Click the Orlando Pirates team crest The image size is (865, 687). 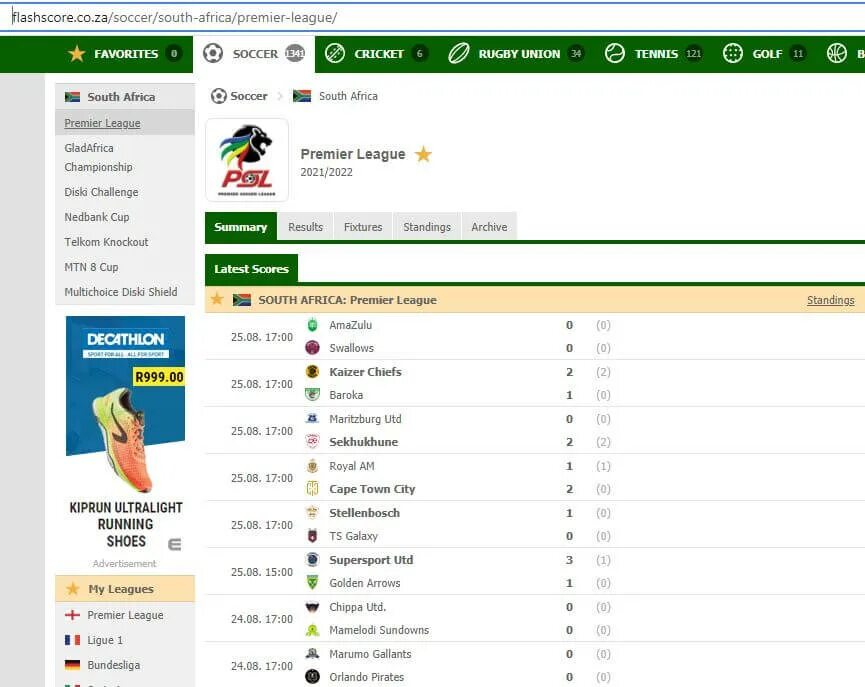click(x=312, y=677)
